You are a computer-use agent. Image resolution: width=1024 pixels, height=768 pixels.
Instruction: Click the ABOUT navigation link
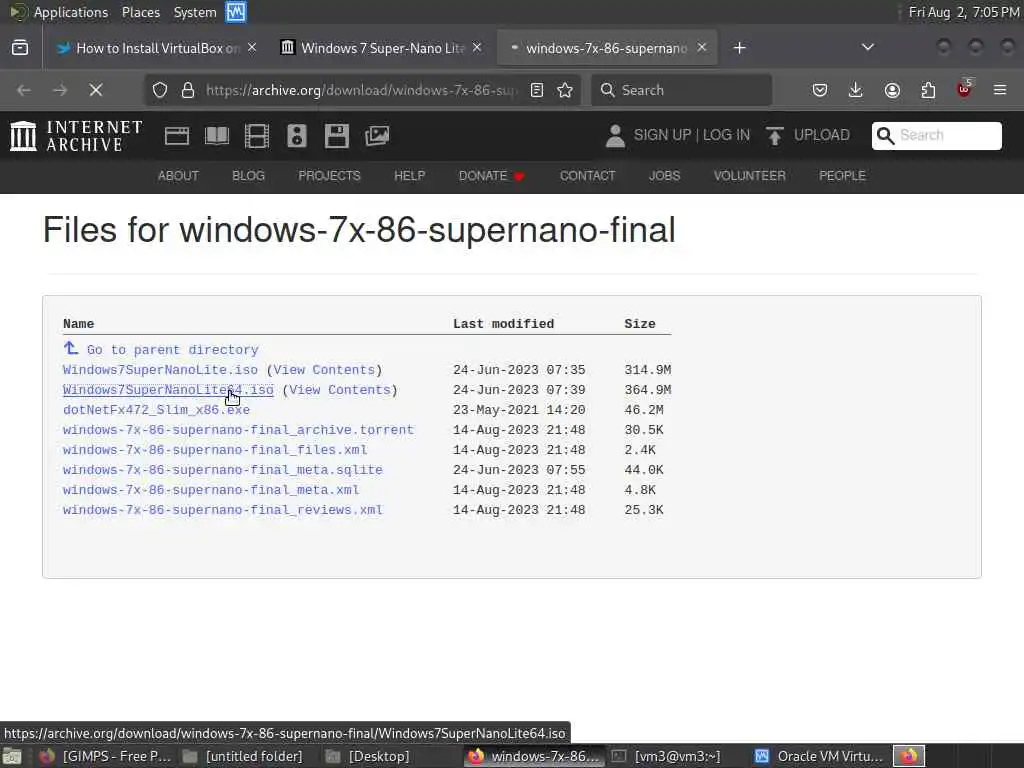178,176
